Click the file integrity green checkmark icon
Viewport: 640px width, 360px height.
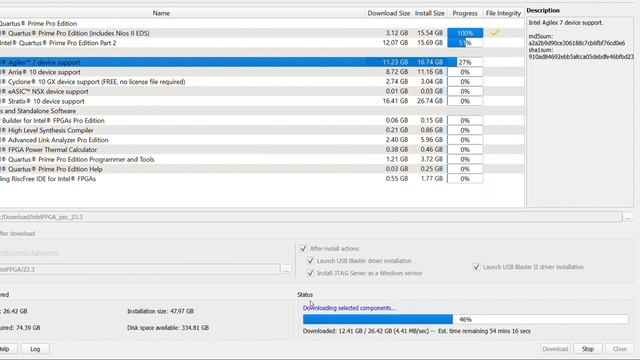495,33
